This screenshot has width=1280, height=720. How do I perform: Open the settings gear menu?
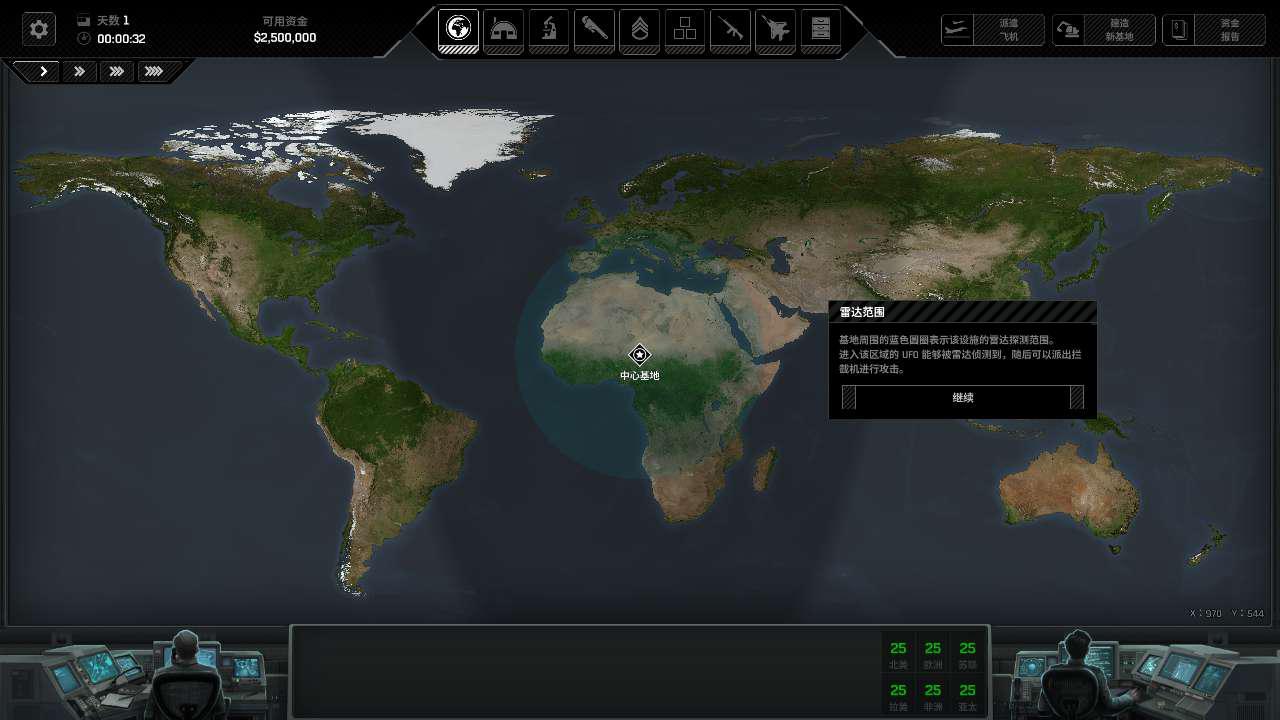click(39, 29)
